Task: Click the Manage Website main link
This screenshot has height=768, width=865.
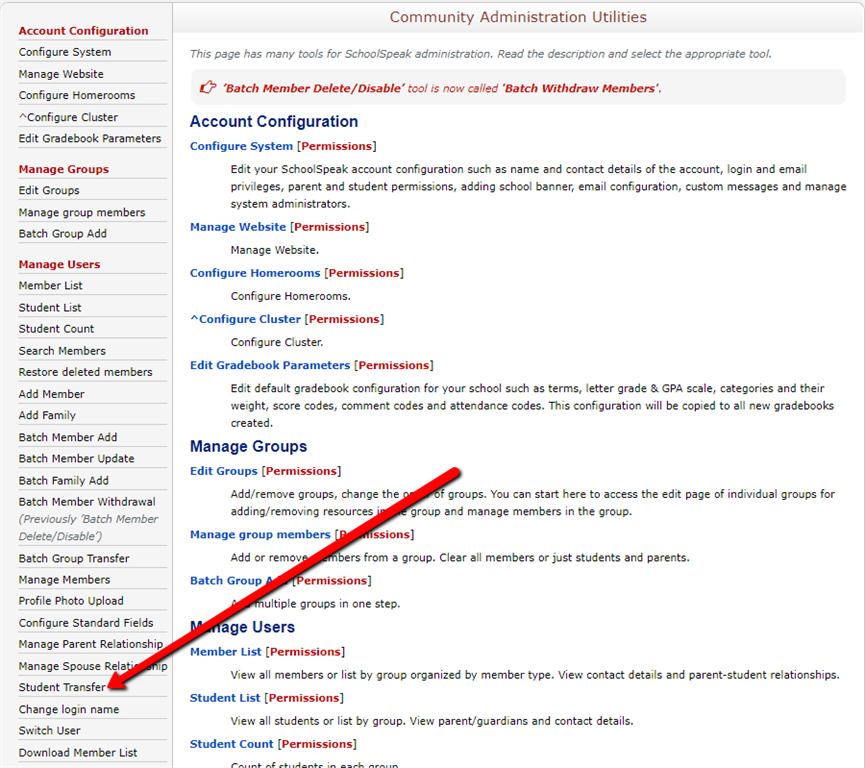Action: pyautogui.click(x=238, y=227)
